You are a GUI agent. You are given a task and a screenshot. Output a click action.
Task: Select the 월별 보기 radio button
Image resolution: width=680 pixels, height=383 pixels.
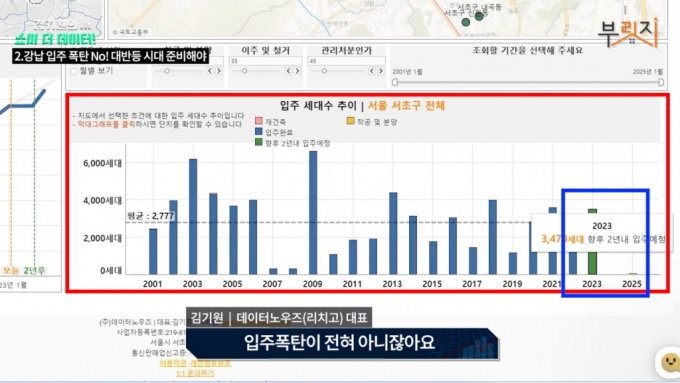click(x=73, y=71)
